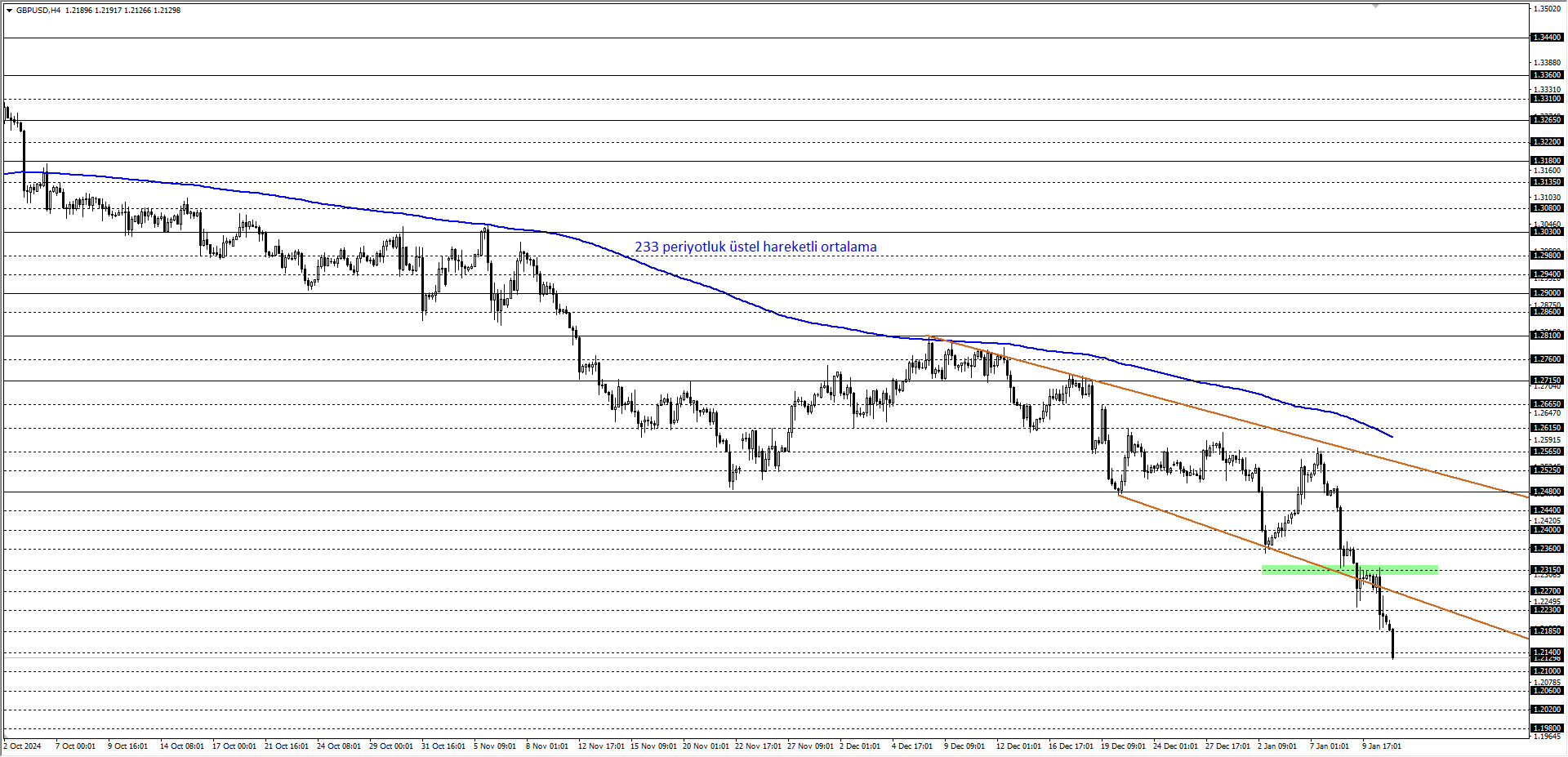Click the 1.26150 price level label
This screenshot has width=1568, height=757.
pyautogui.click(x=1547, y=428)
